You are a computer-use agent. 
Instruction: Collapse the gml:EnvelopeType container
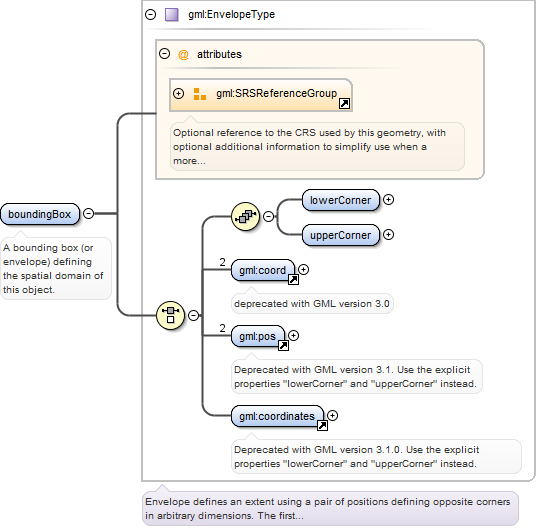[151, 14]
